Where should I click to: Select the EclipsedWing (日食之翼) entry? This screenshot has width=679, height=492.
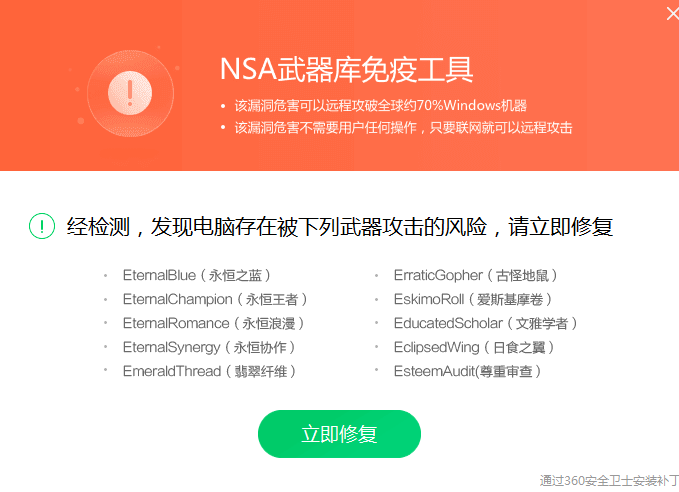pos(474,347)
